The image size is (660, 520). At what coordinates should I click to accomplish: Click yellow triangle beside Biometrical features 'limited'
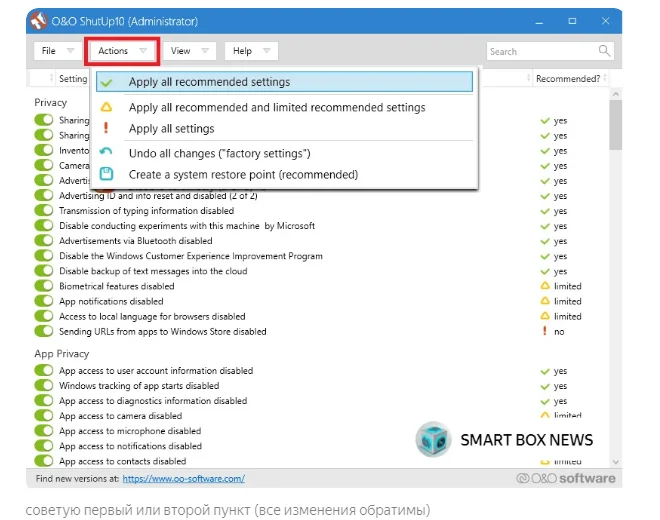point(545,286)
